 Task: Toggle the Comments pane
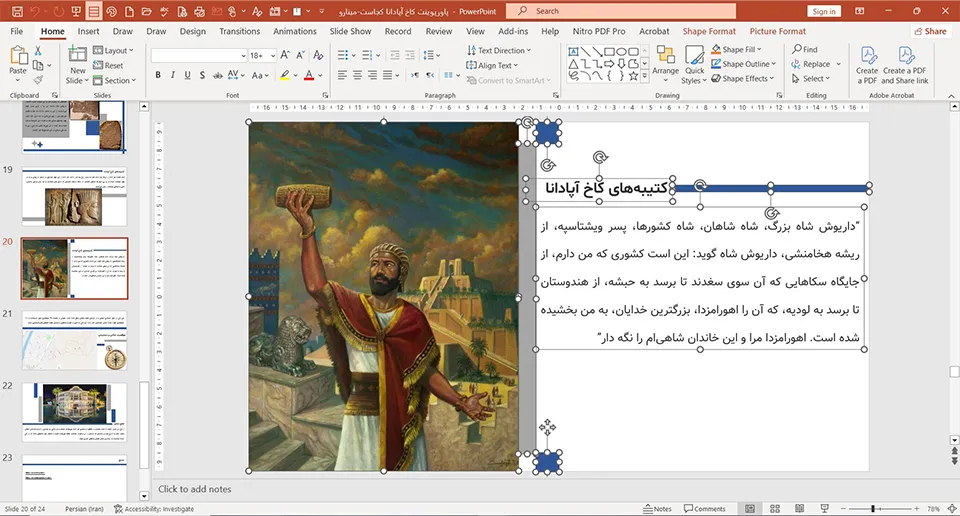[x=705, y=509]
